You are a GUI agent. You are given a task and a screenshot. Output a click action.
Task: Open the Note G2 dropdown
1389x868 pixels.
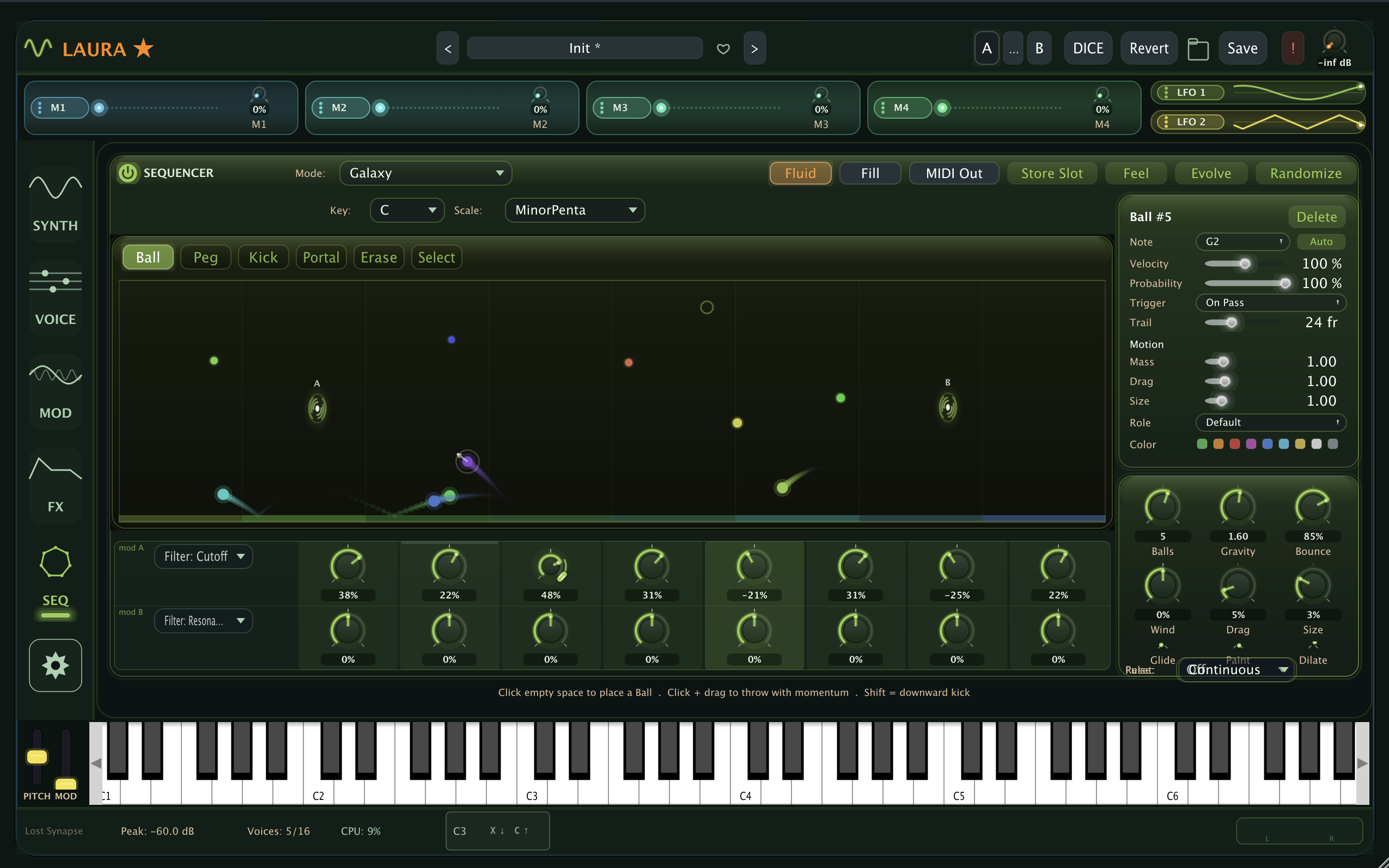click(1242, 242)
